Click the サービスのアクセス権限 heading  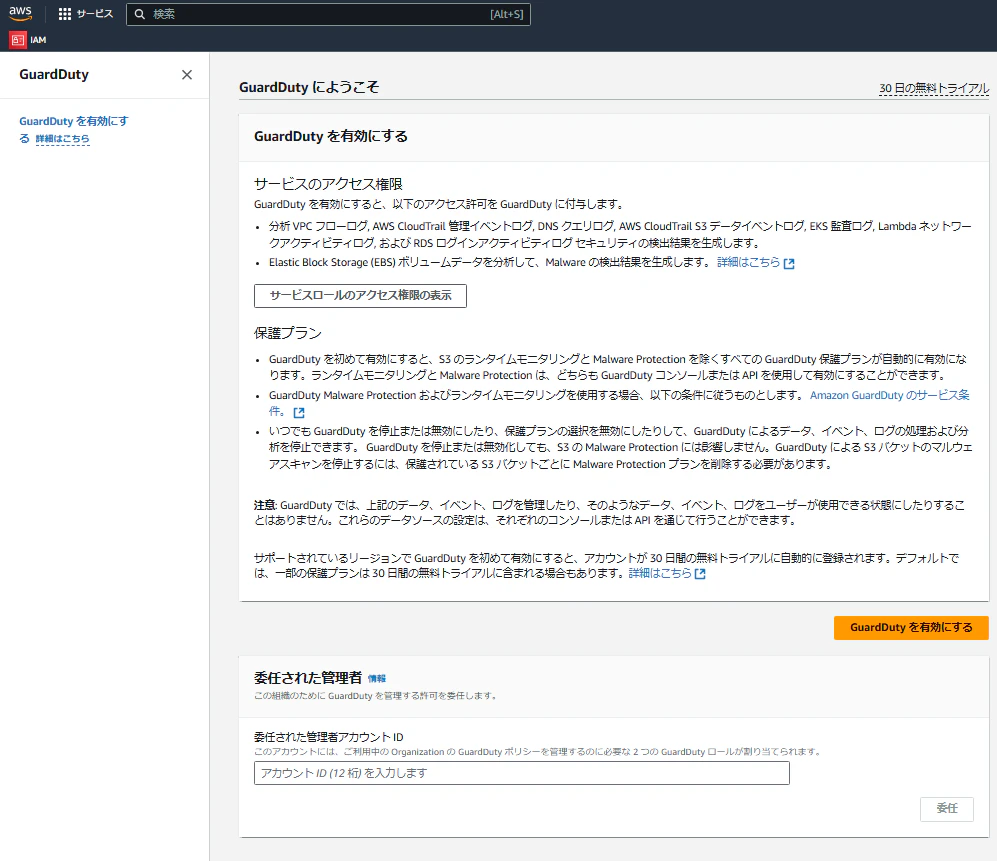[x=328, y=184]
